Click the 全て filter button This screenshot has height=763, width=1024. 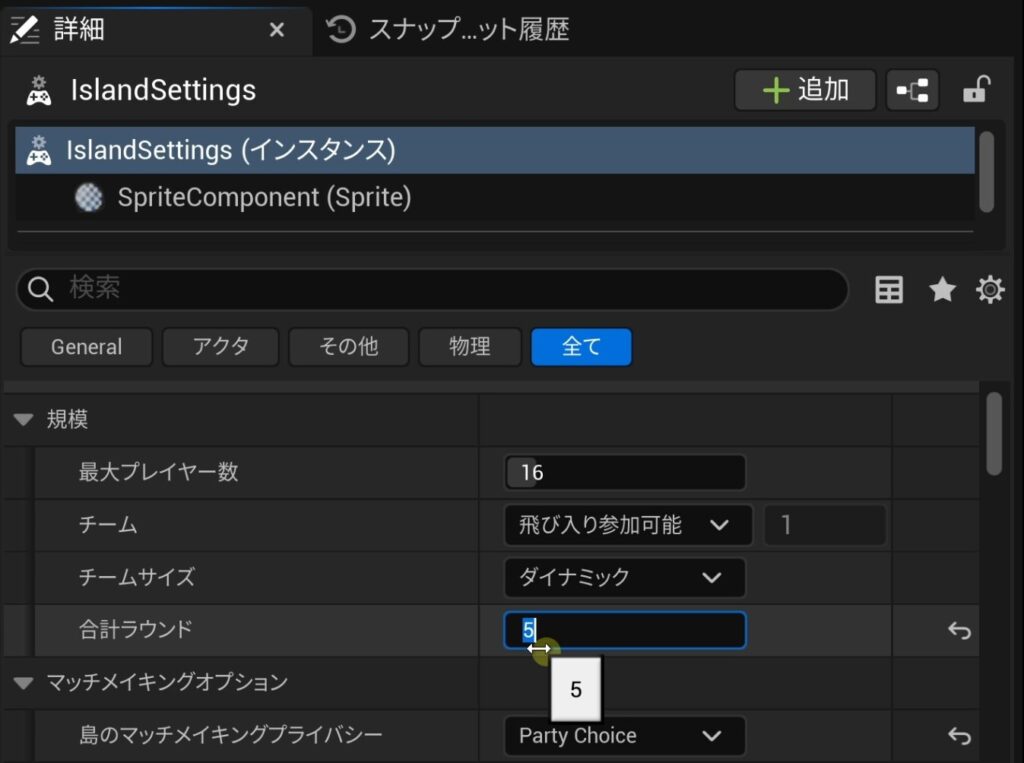click(581, 347)
